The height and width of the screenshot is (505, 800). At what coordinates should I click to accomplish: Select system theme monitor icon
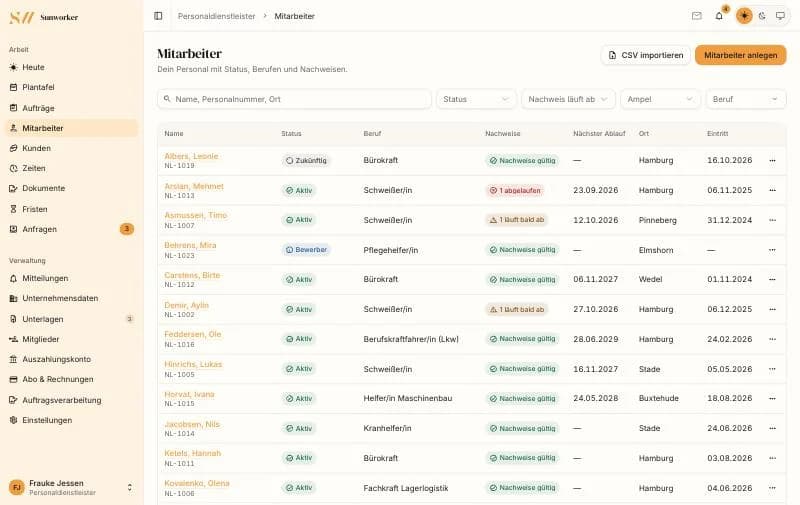tap(780, 16)
